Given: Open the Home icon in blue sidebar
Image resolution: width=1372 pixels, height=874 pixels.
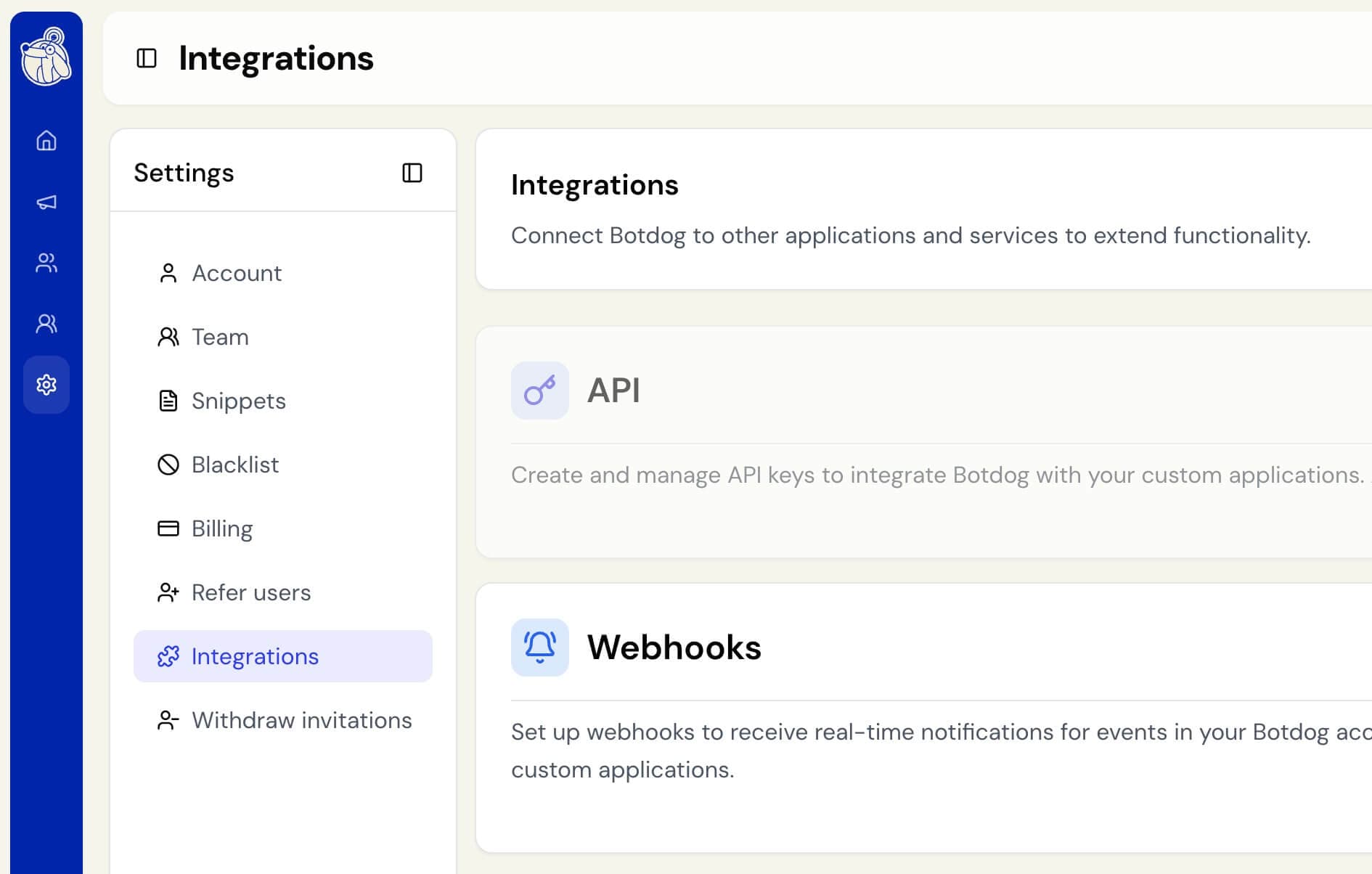Looking at the screenshot, I should [x=46, y=140].
